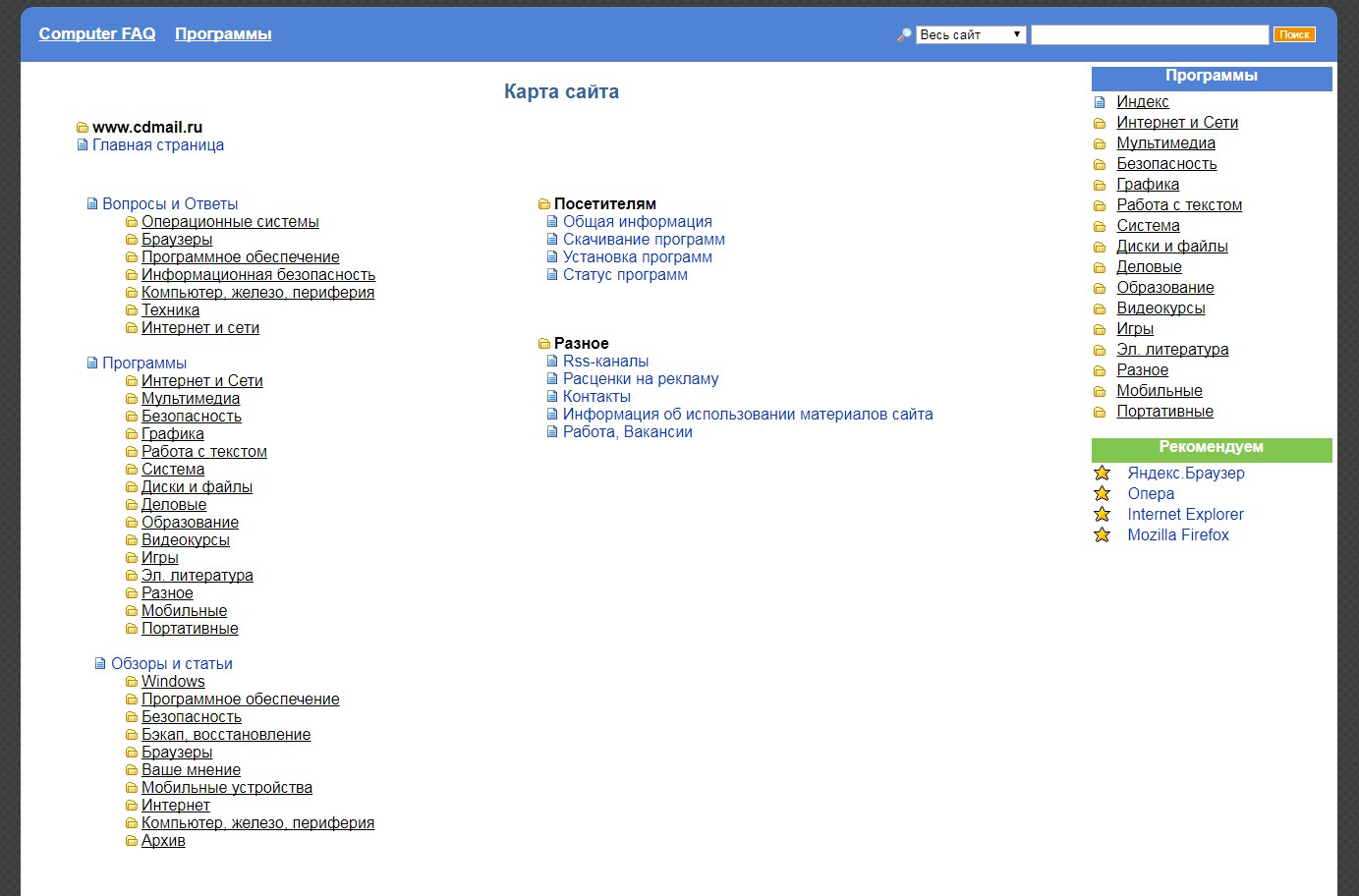Click the folder icon beside Техника
1359x896 pixels.
[x=132, y=310]
